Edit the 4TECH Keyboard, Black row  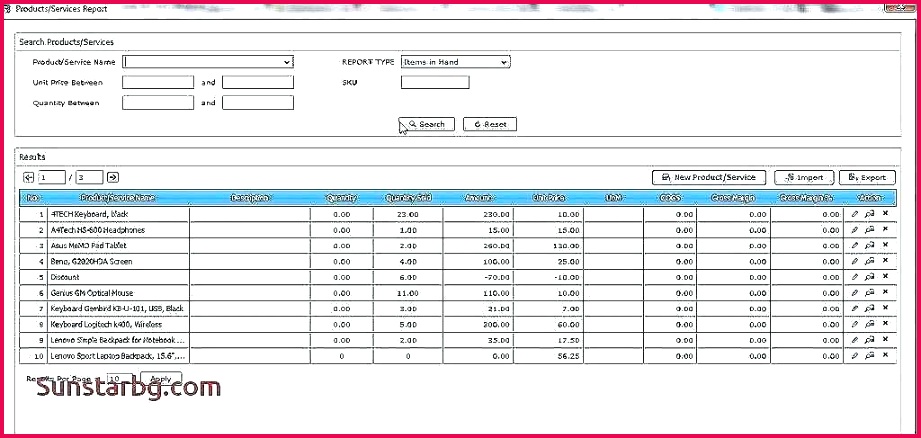tap(855, 214)
